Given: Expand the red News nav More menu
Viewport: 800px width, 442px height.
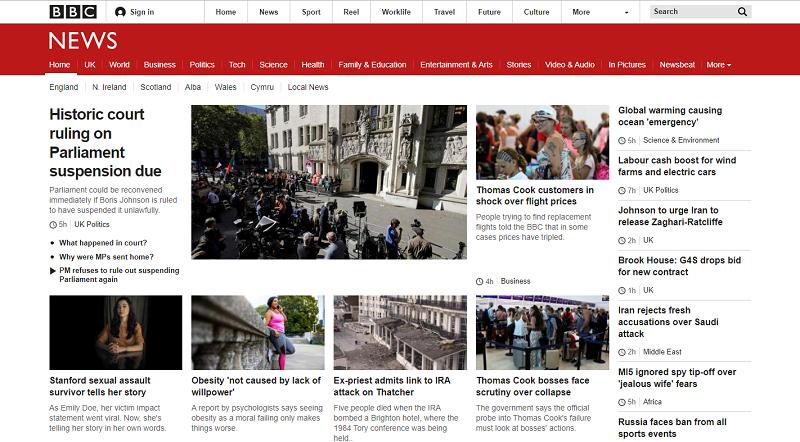Looking at the screenshot, I should 719,65.
